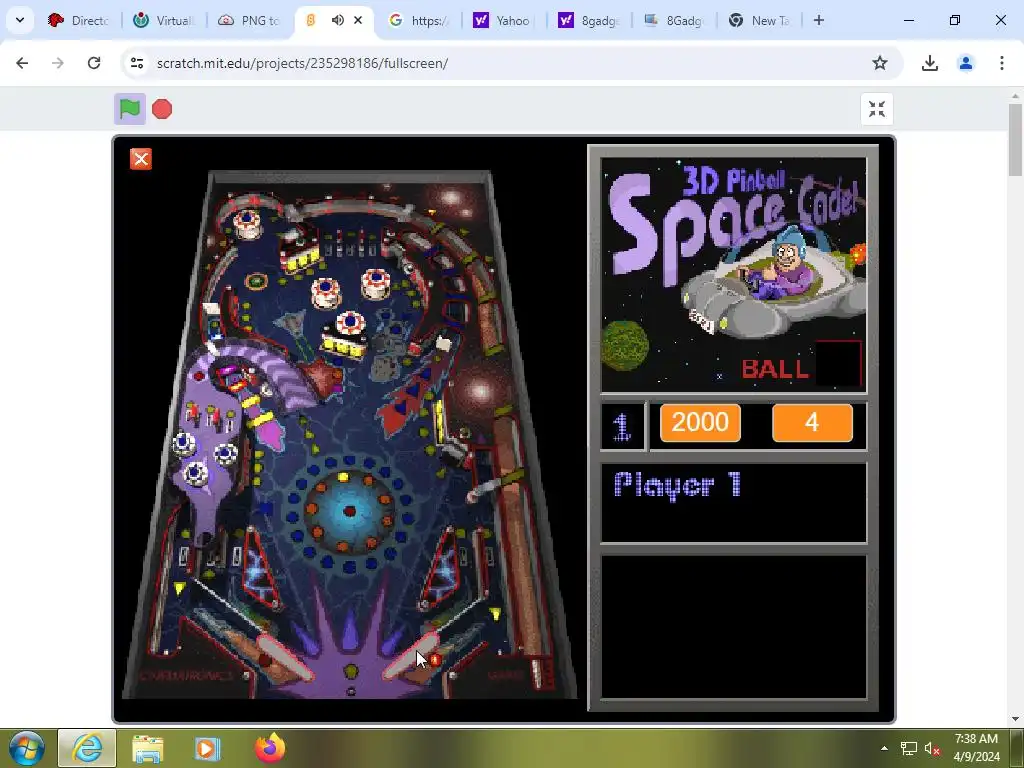Switch to the Yahoo tab
This screenshot has width=1024, height=768.
point(504,20)
